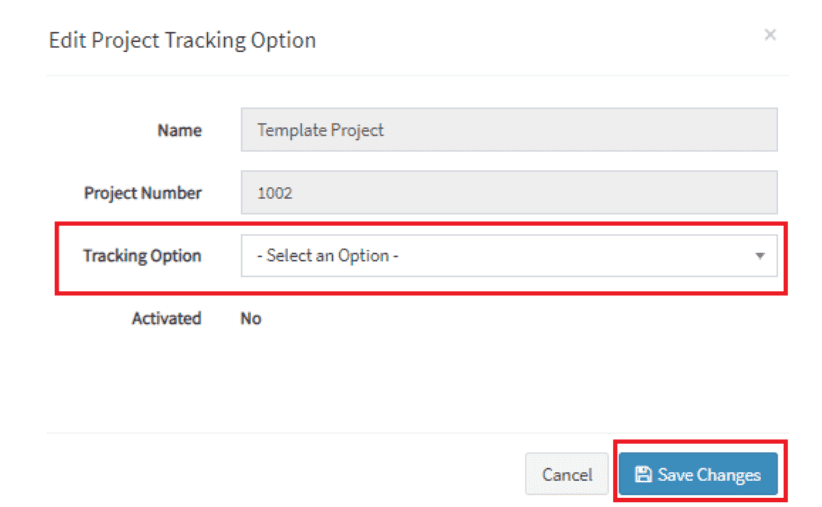Click the 'Project Number' field label

coord(143,193)
